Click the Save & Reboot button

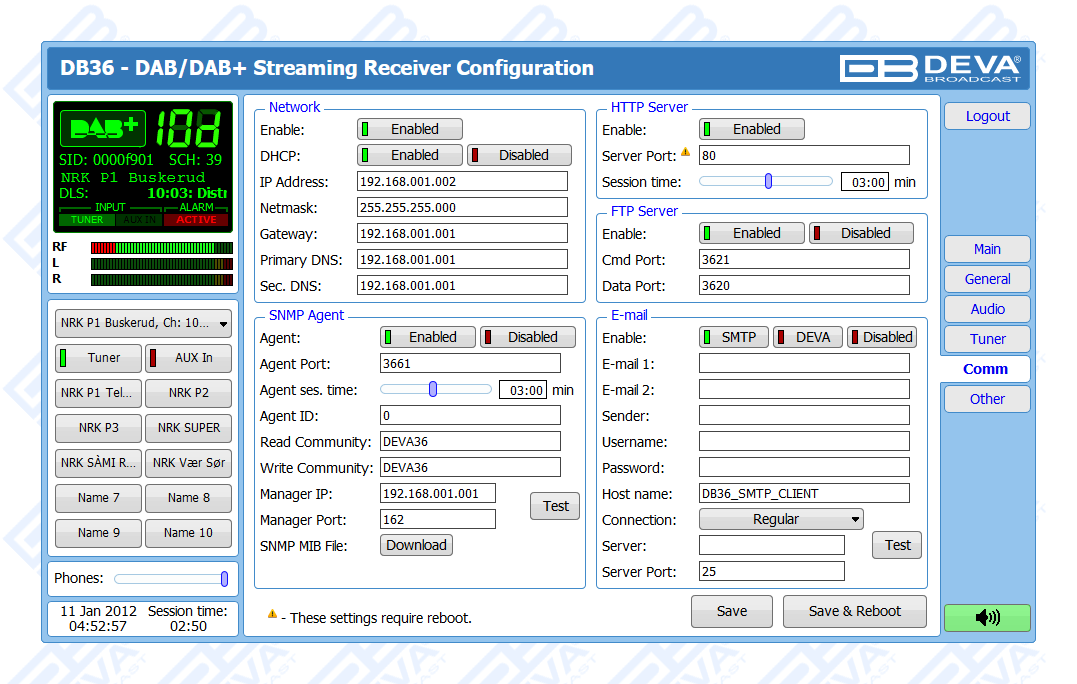tap(854, 611)
